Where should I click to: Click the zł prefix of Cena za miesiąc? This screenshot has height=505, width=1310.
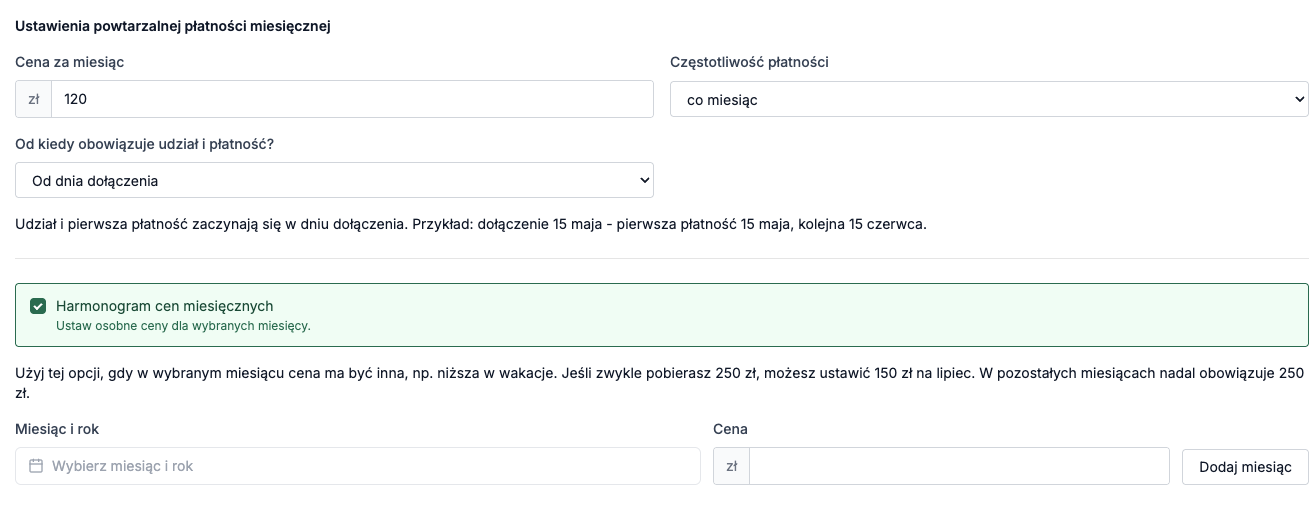(34, 99)
